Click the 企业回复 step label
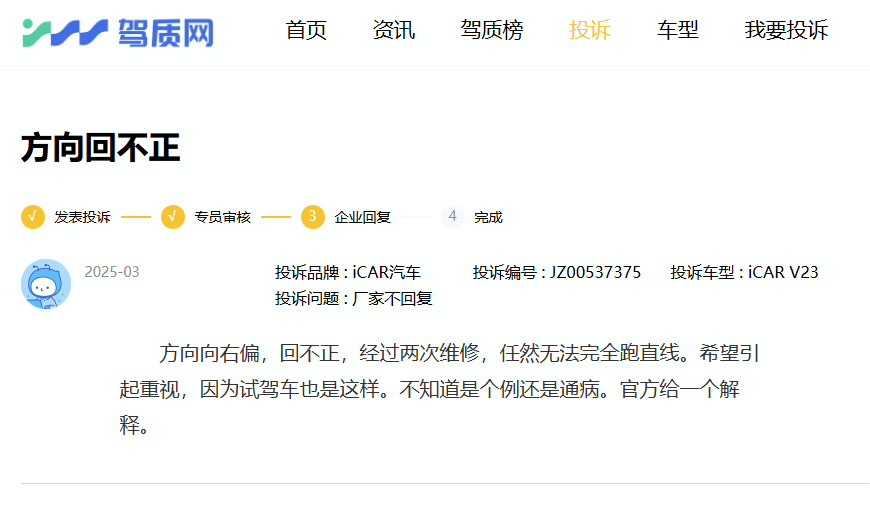 coord(362,217)
